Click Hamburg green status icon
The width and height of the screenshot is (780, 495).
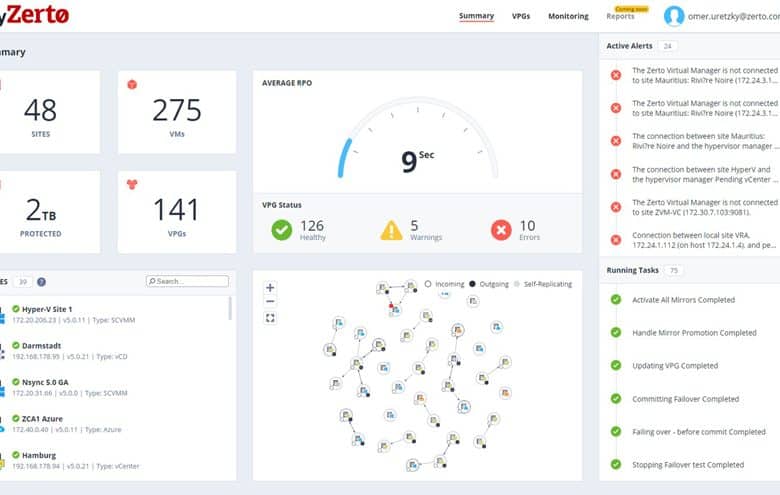coord(16,455)
